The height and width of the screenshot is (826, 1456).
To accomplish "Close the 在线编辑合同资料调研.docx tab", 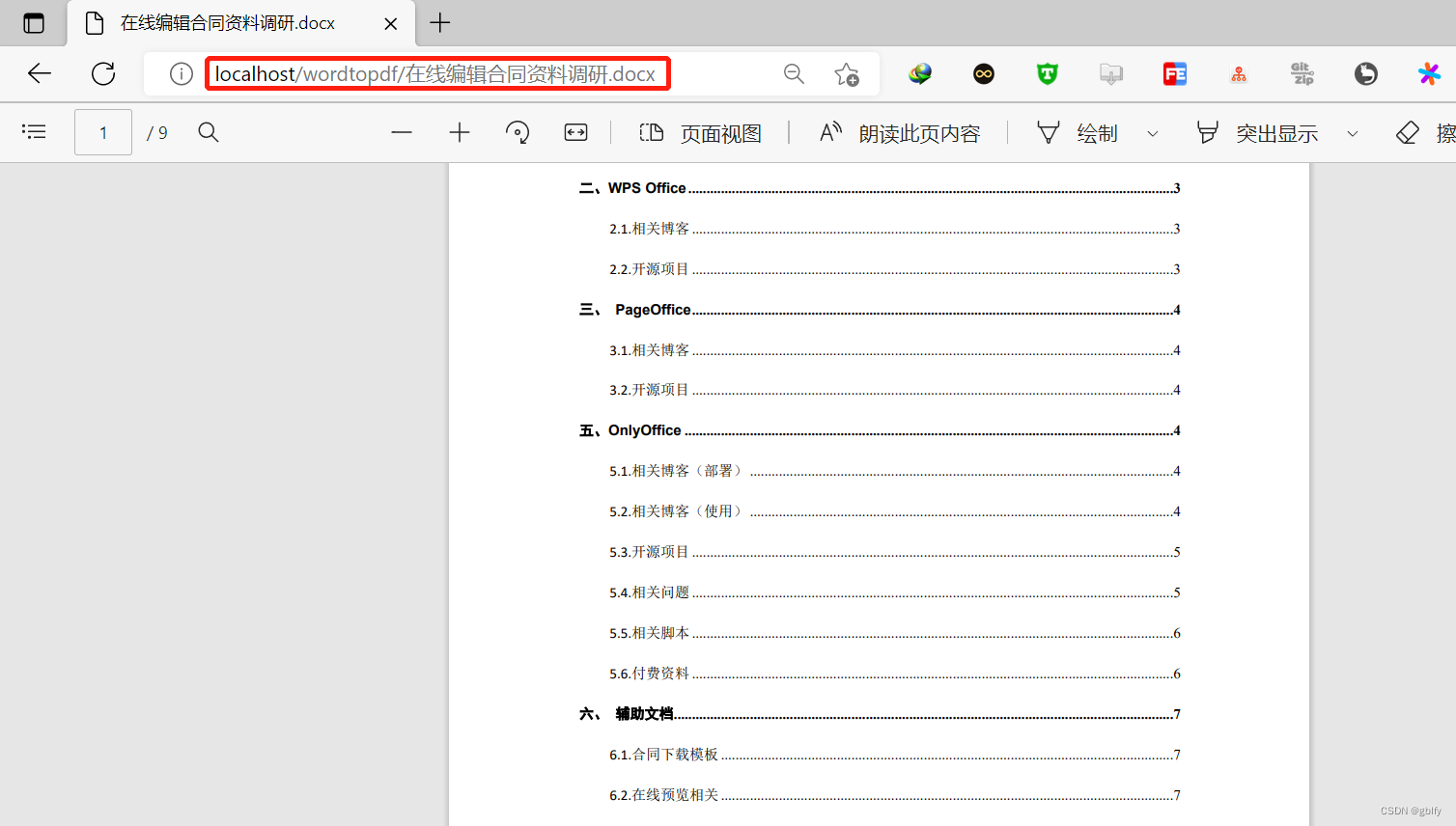I will [391, 23].
